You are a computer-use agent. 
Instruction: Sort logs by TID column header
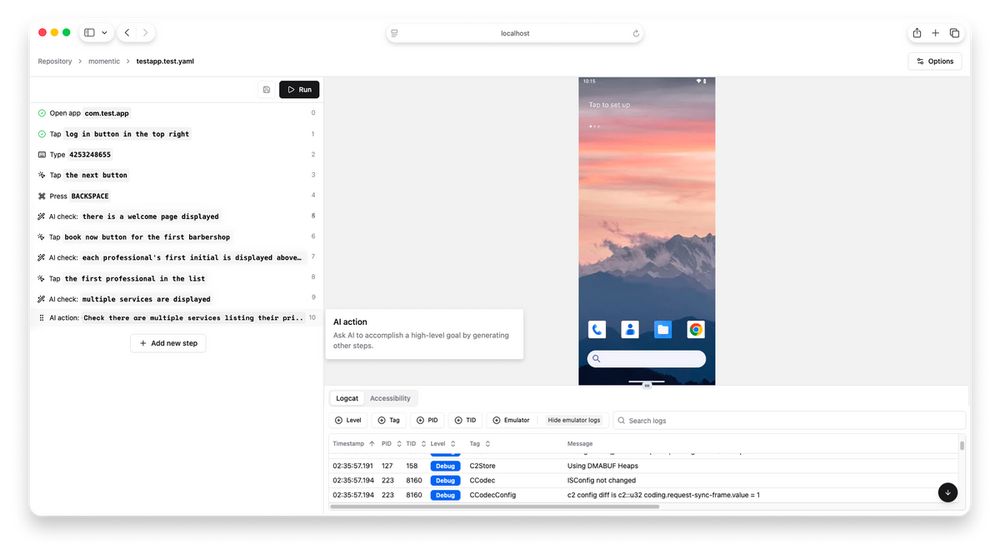coord(416,443)
